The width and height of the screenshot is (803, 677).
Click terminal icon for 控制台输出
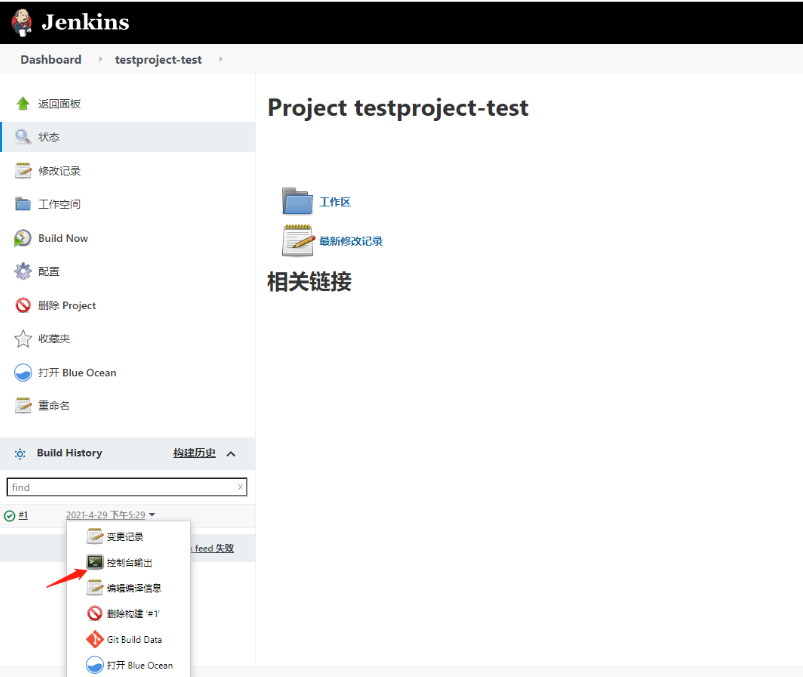click(x=95, y=562)
